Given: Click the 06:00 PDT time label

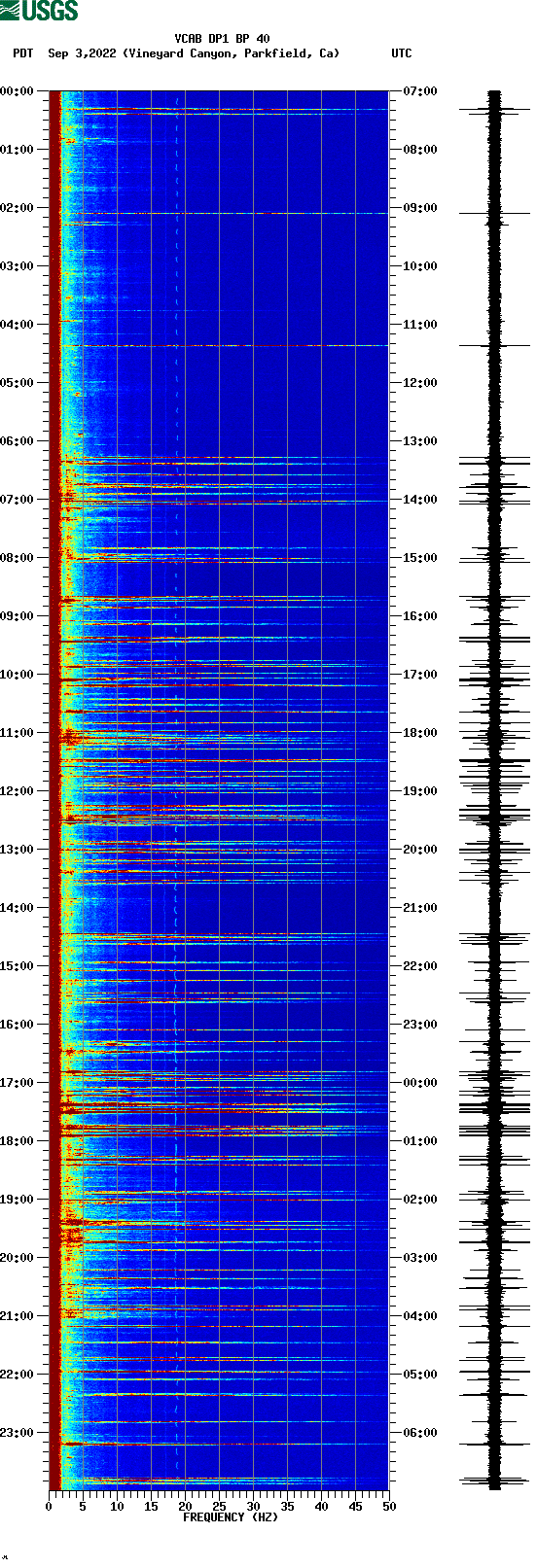Looking at the screenshot, I should tap(18, 441).
